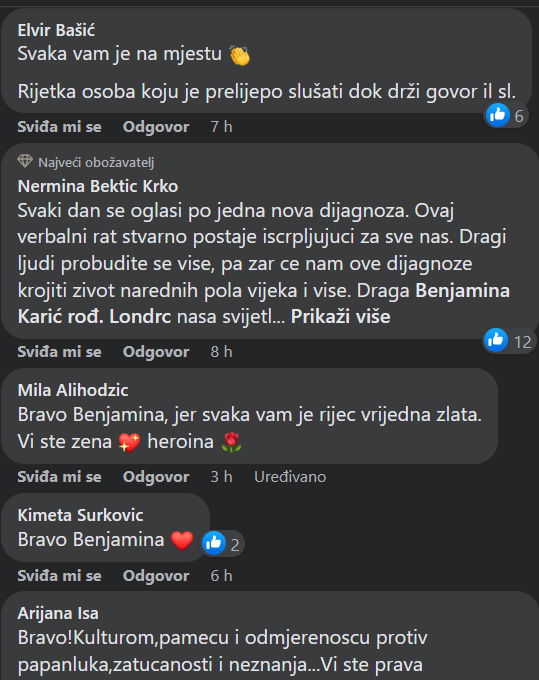Like Mila Alihodzic's comment

point(59,477)
